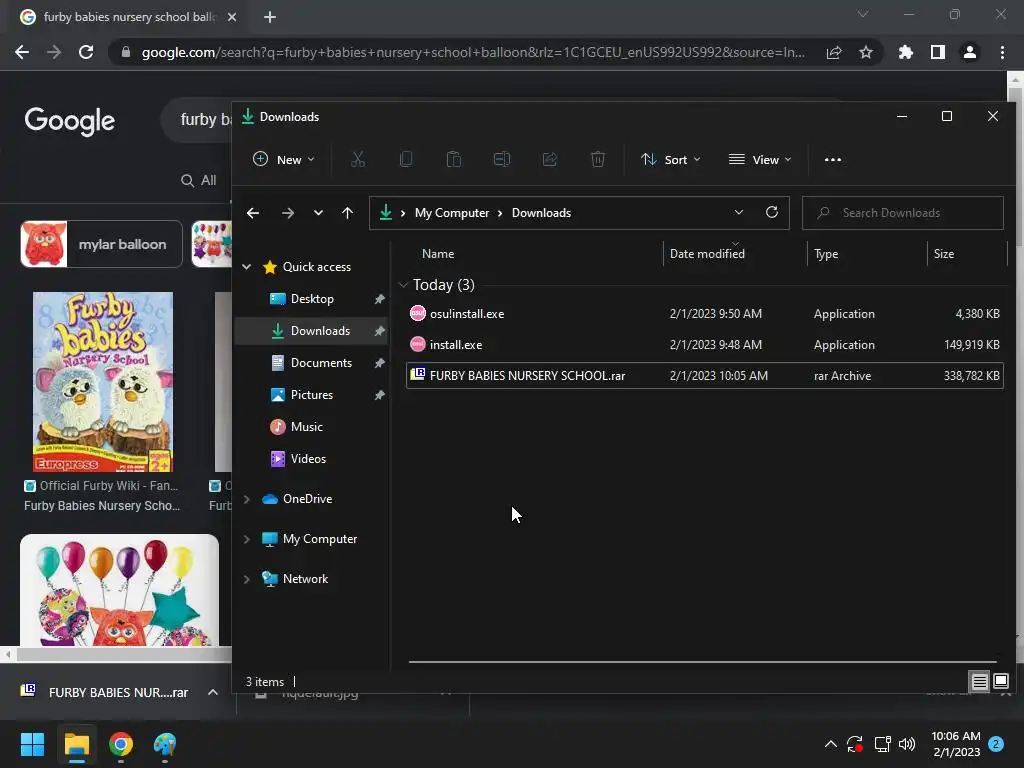Click the Delete trash icon

[x=598, y=159]
